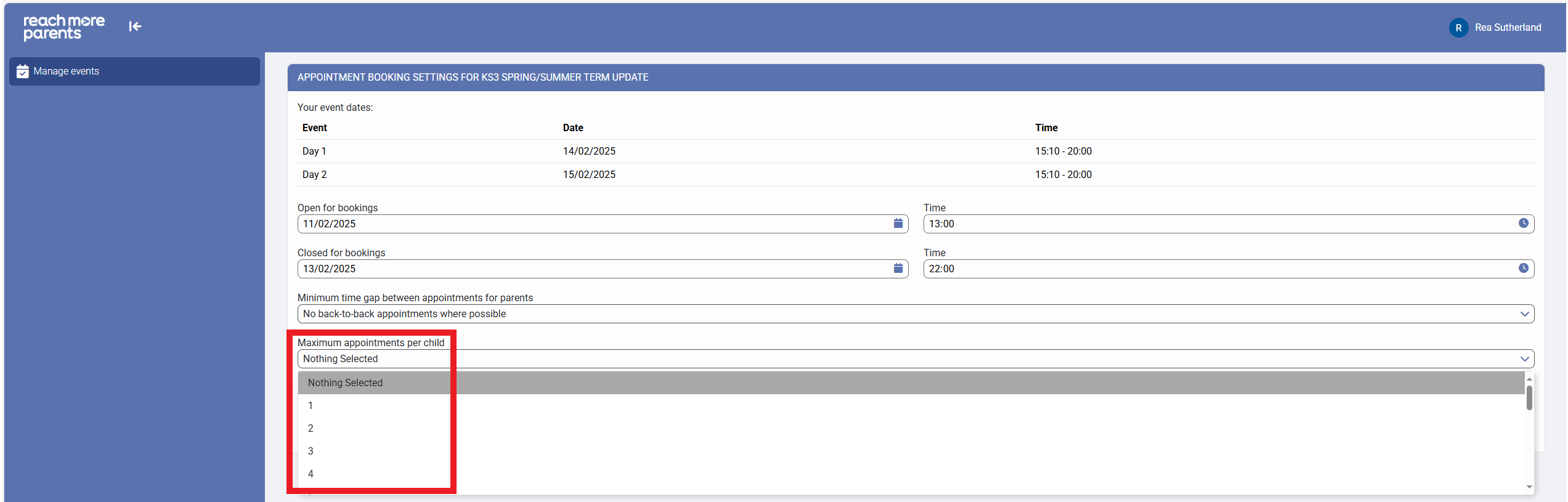Select option 1 in appointments list

[311, 406]
